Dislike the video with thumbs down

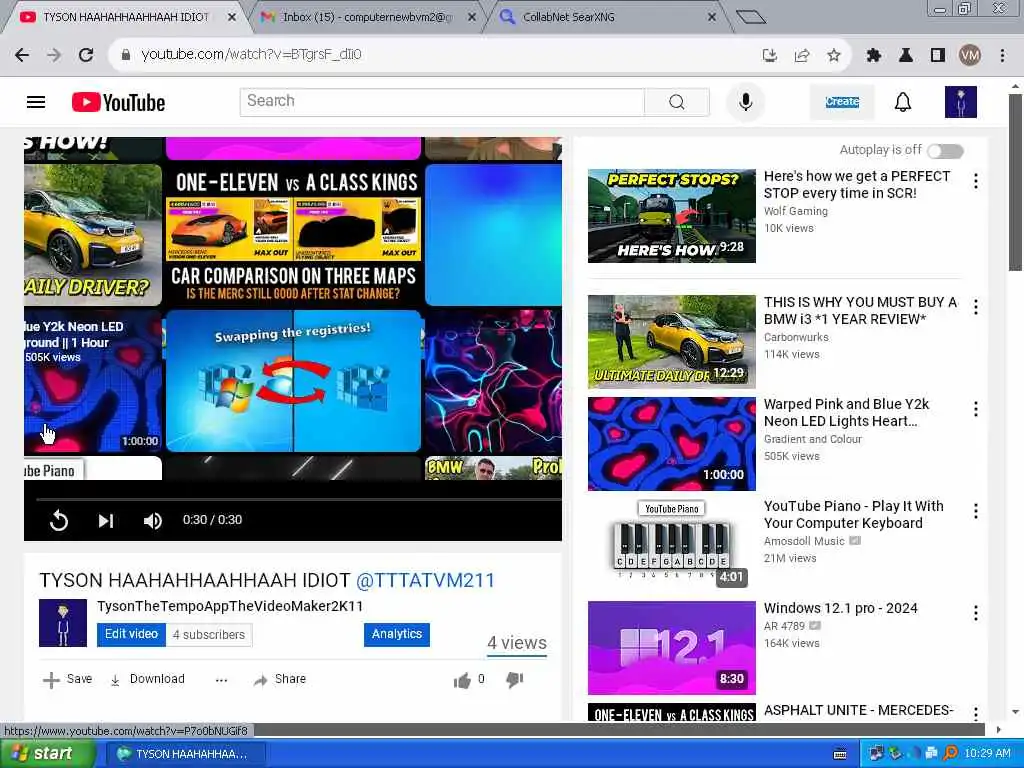coord(515,680)
